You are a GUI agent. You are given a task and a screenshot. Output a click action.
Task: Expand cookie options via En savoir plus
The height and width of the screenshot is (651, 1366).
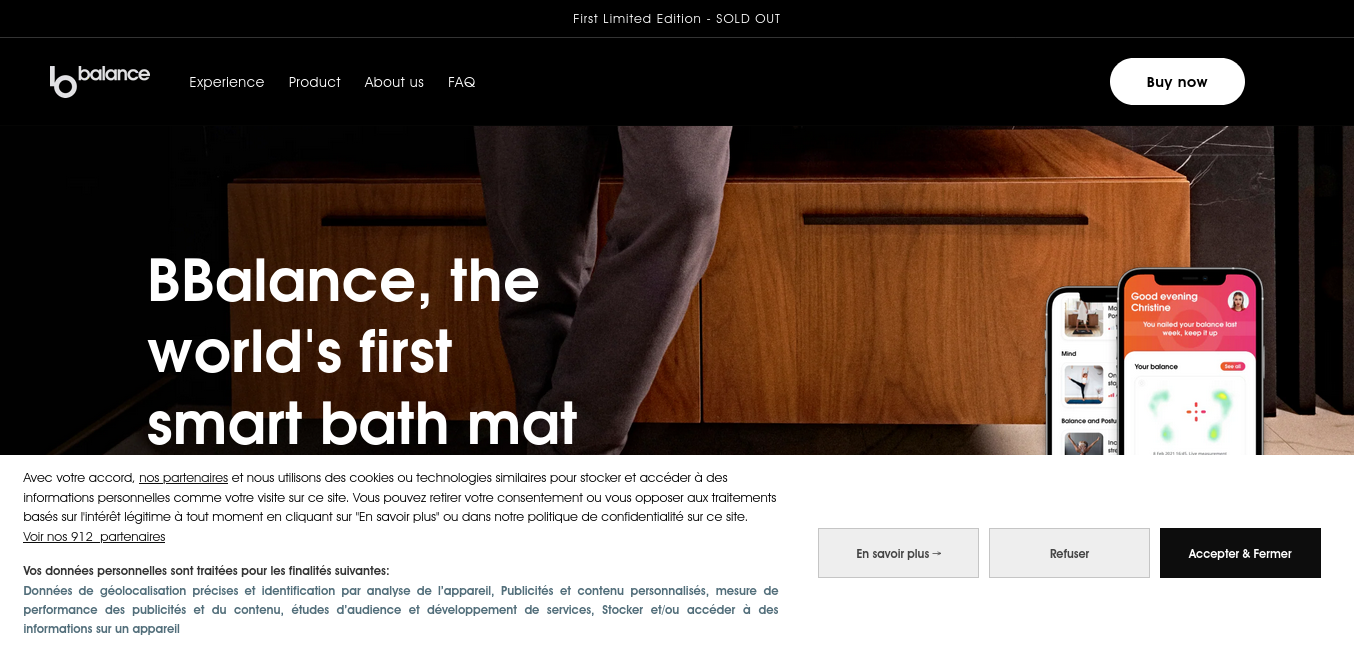(898, 553)
